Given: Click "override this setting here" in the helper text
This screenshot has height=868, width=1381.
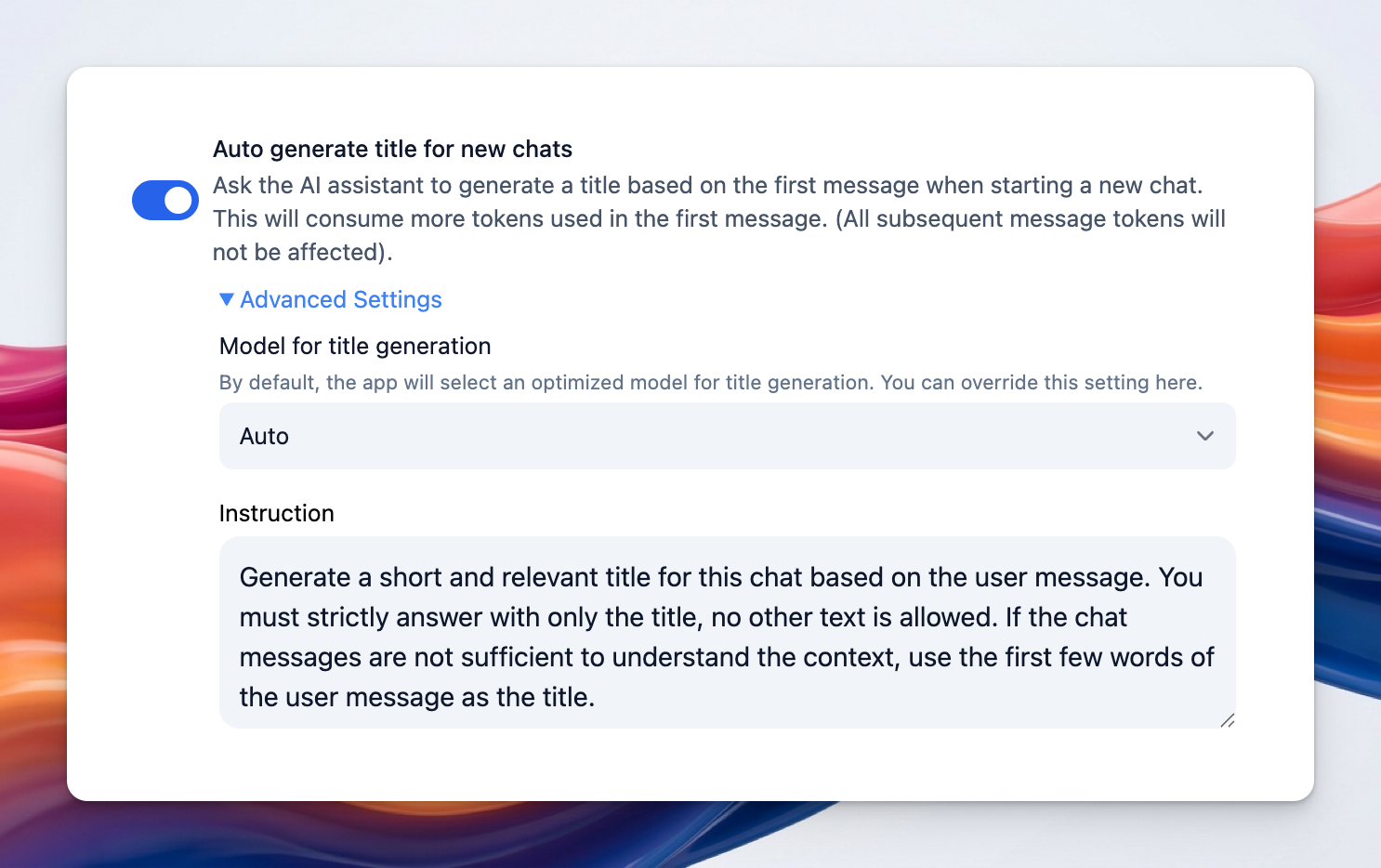Looking at the screenshot, I should click(1058, 383).
